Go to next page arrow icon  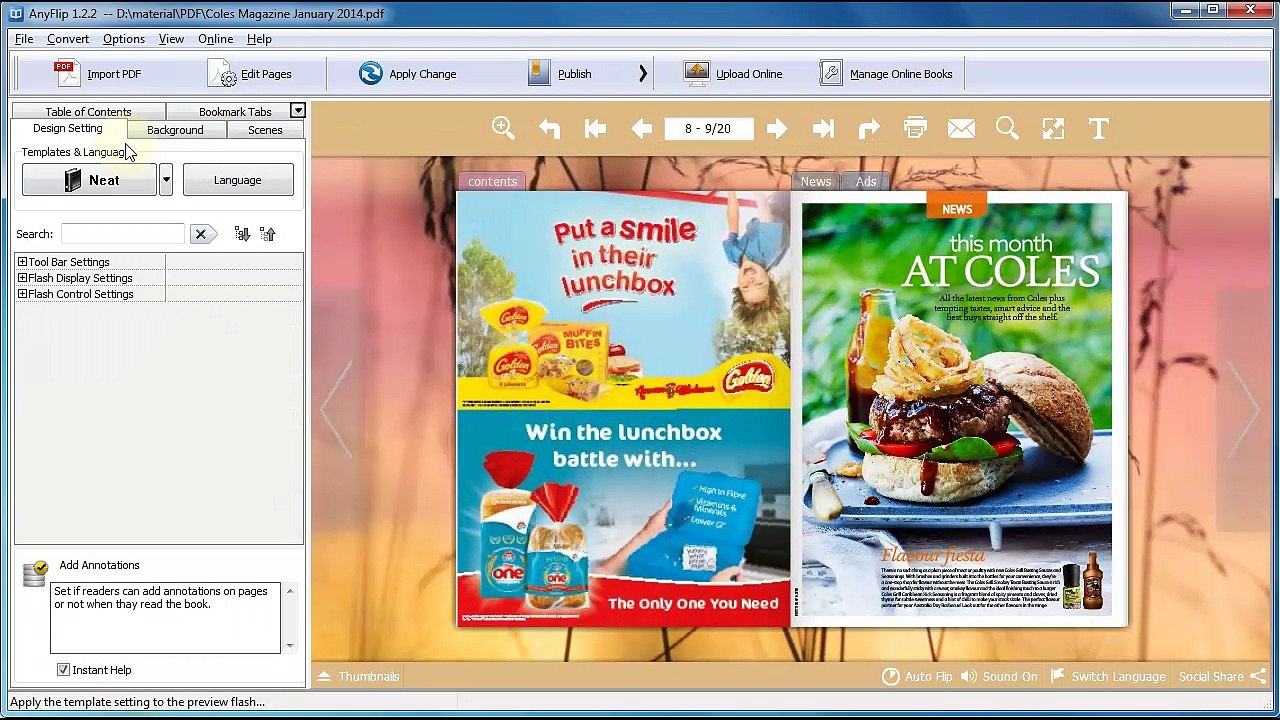click(777, 128)
